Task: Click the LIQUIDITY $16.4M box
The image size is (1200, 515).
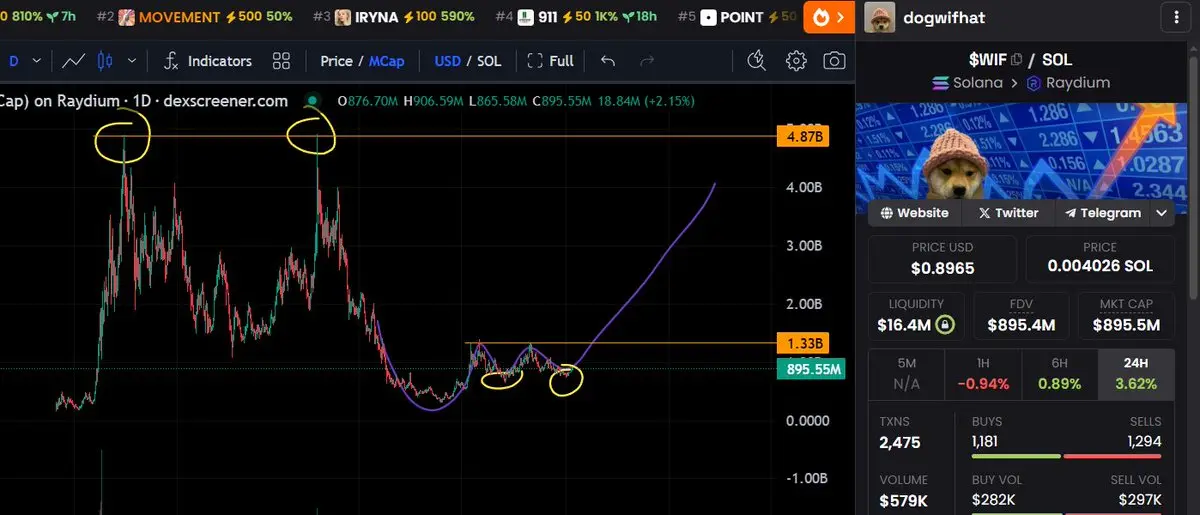Action: point(916,316)
